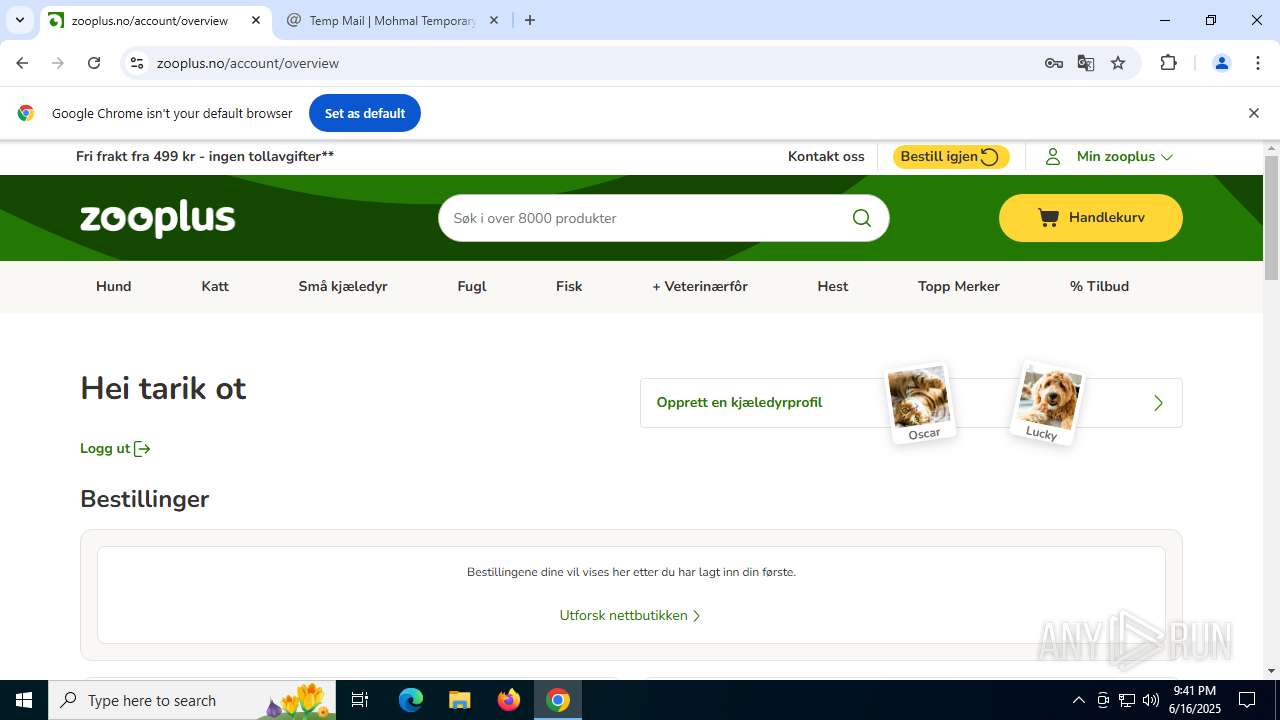Click Bestill igjen reorder button
1280x720 pixels.
951,157
